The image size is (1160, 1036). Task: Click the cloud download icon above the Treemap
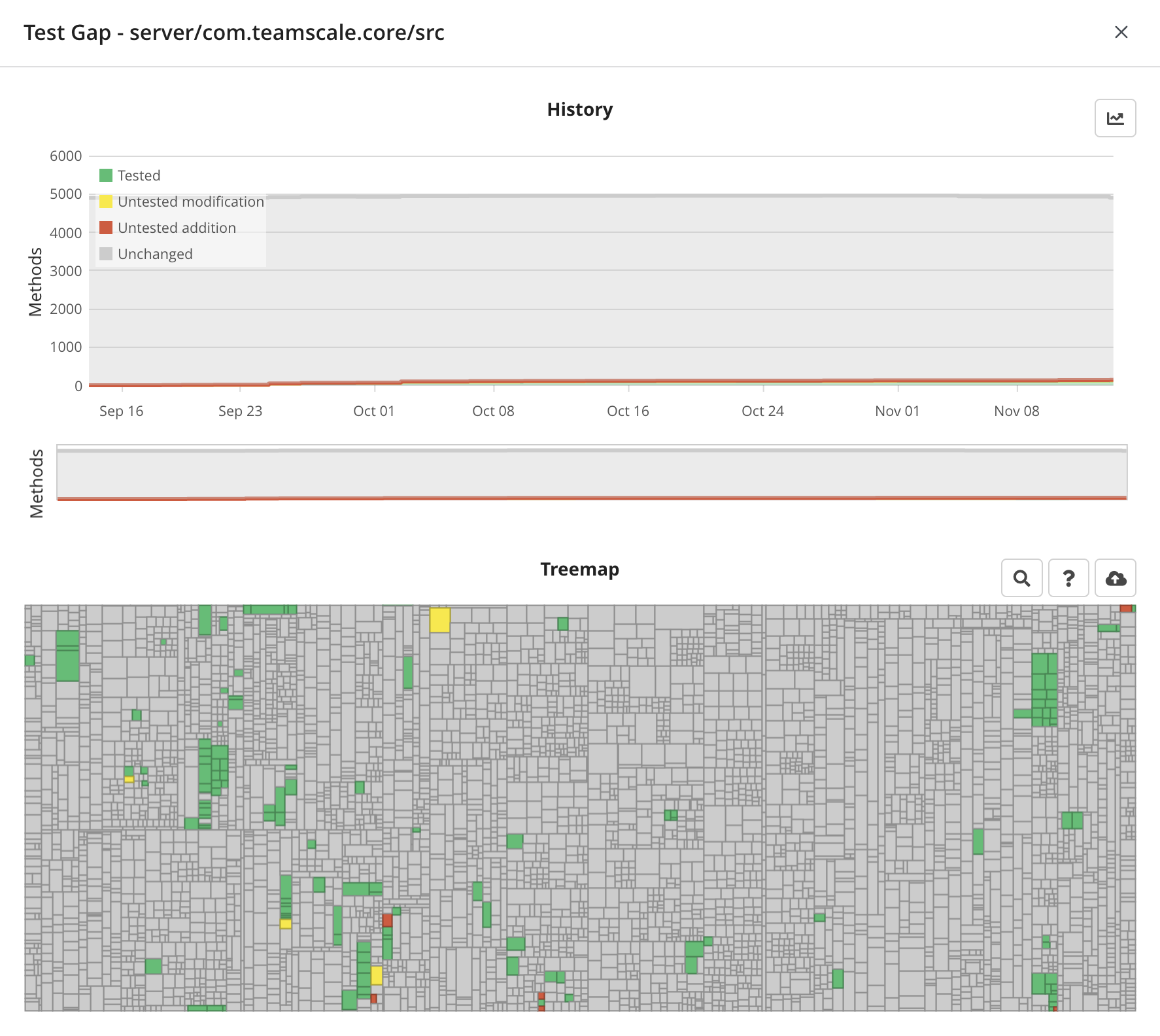1116,578
